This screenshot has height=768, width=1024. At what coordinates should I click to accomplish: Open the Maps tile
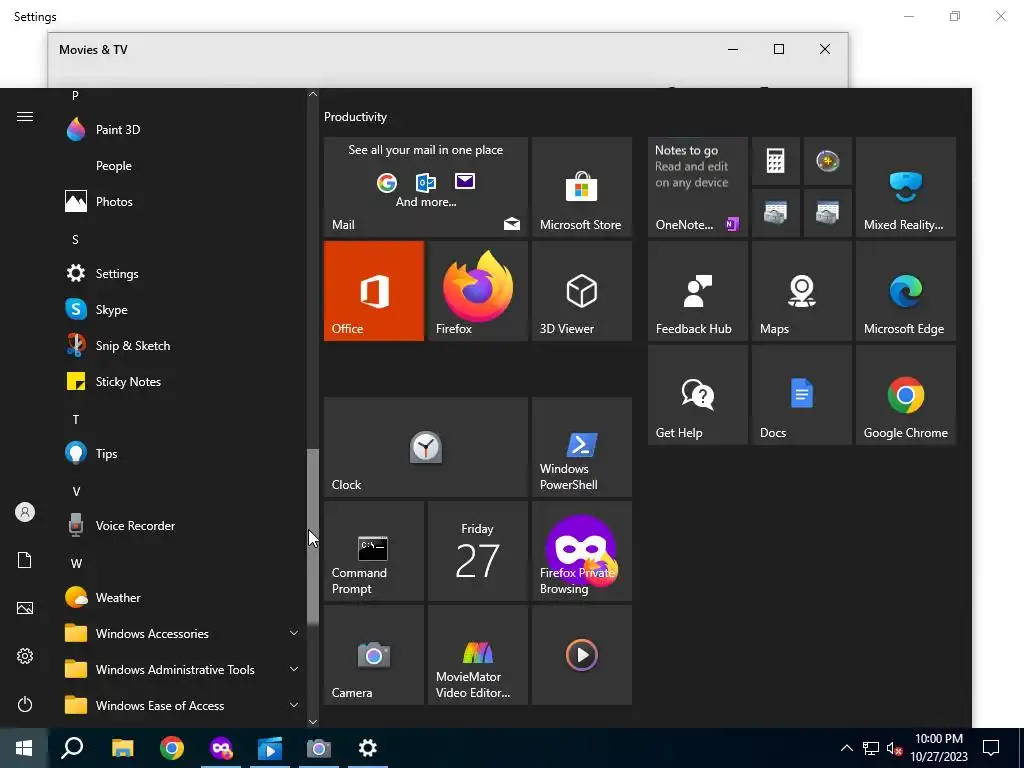pyautogui.click(x=801, y=291)
